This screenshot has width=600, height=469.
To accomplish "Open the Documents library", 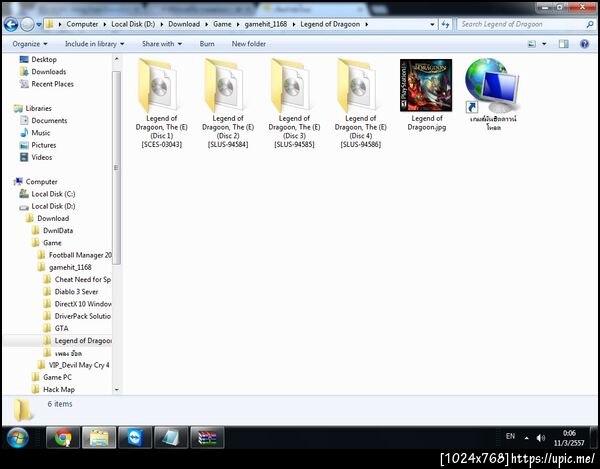I will (44, 121).
